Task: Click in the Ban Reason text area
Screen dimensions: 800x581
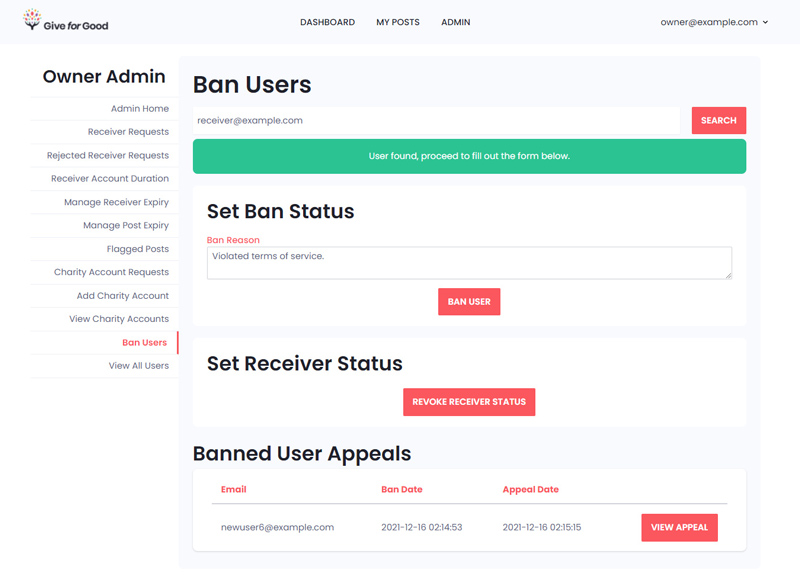Action: 469,263
